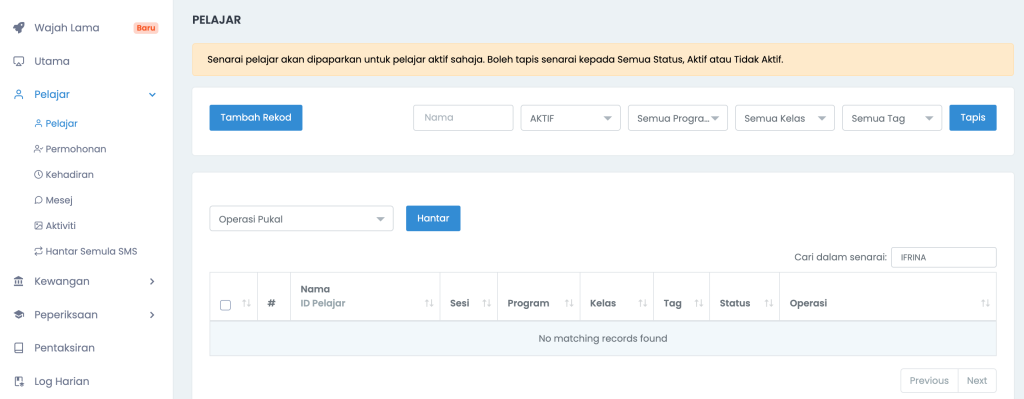
Task: Click the Tambah Rekod button
Action: 256,118
